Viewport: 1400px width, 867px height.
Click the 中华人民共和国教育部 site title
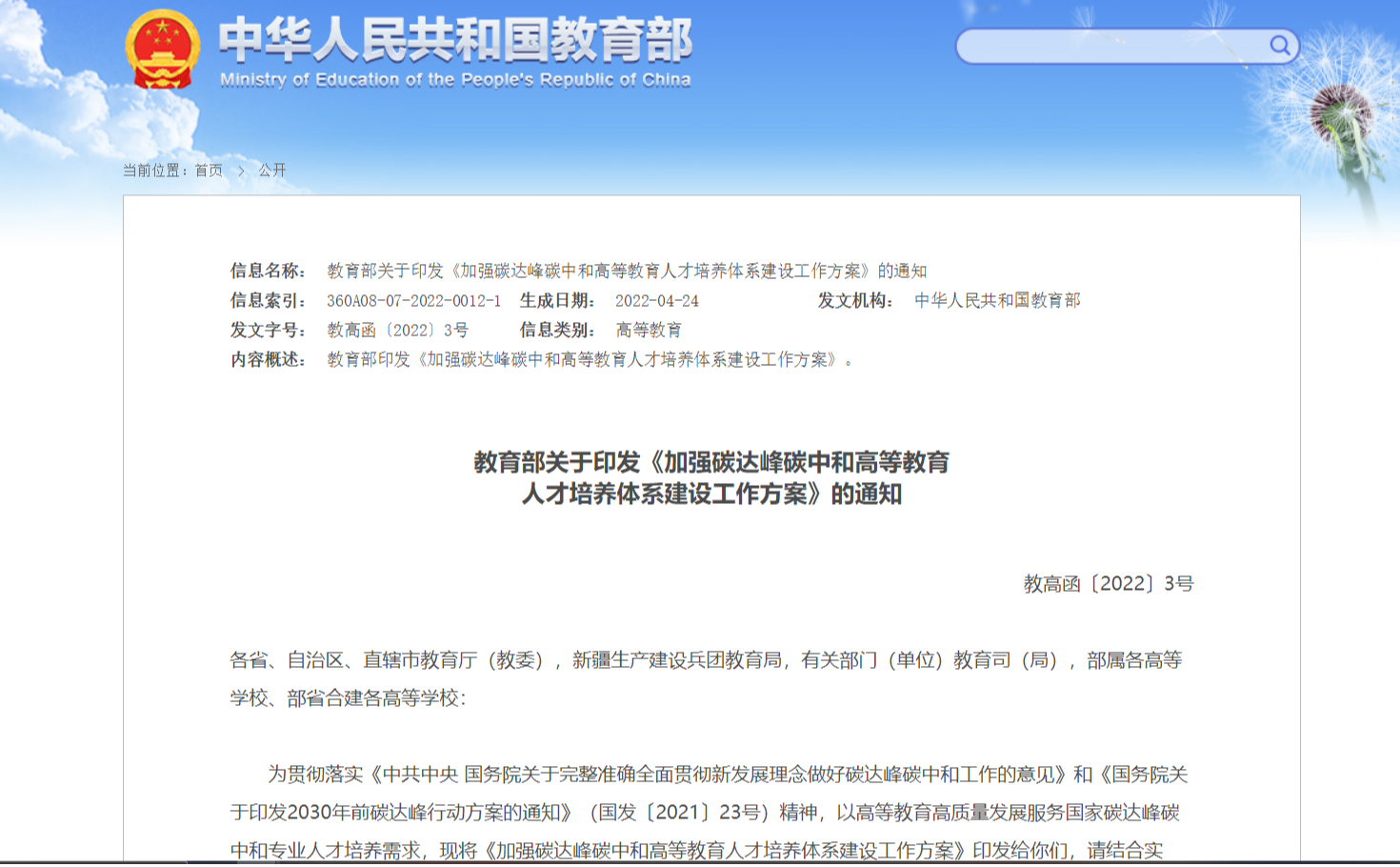[455, 40]
